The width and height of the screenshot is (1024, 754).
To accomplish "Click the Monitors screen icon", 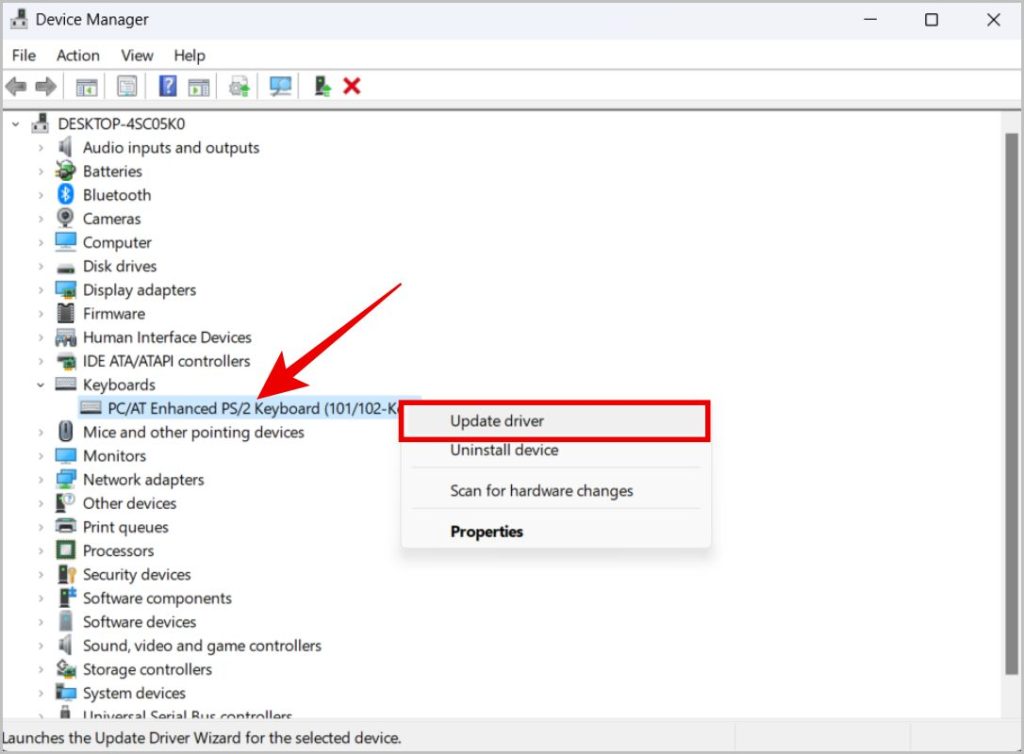I will (65, 455).
